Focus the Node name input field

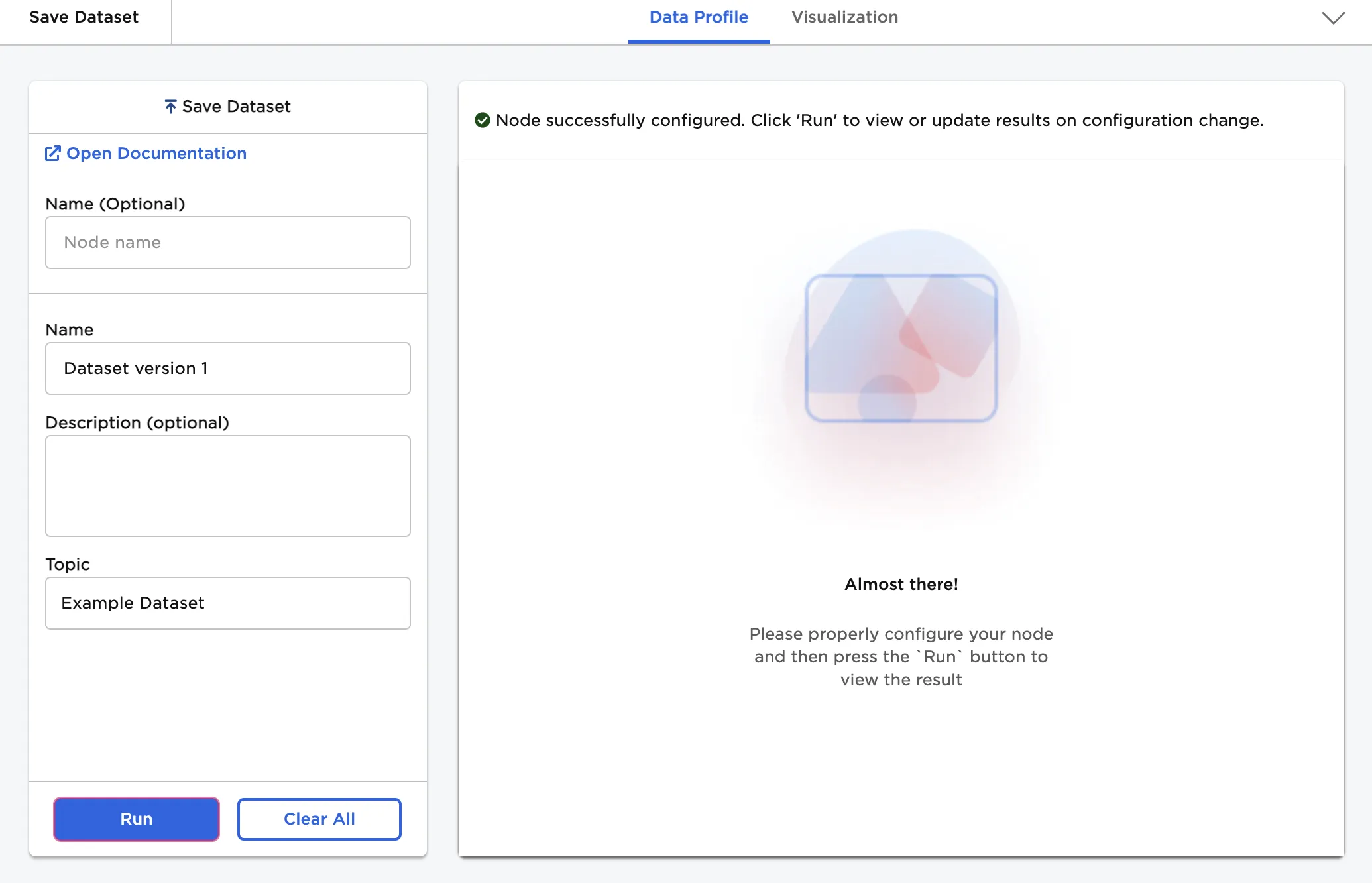[228, 243]
